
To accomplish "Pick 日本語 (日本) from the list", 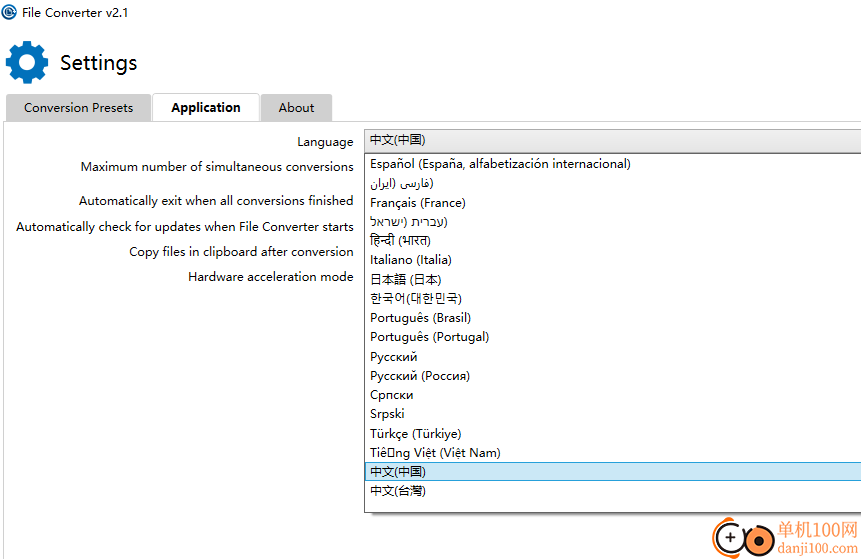I will point(613,280).
